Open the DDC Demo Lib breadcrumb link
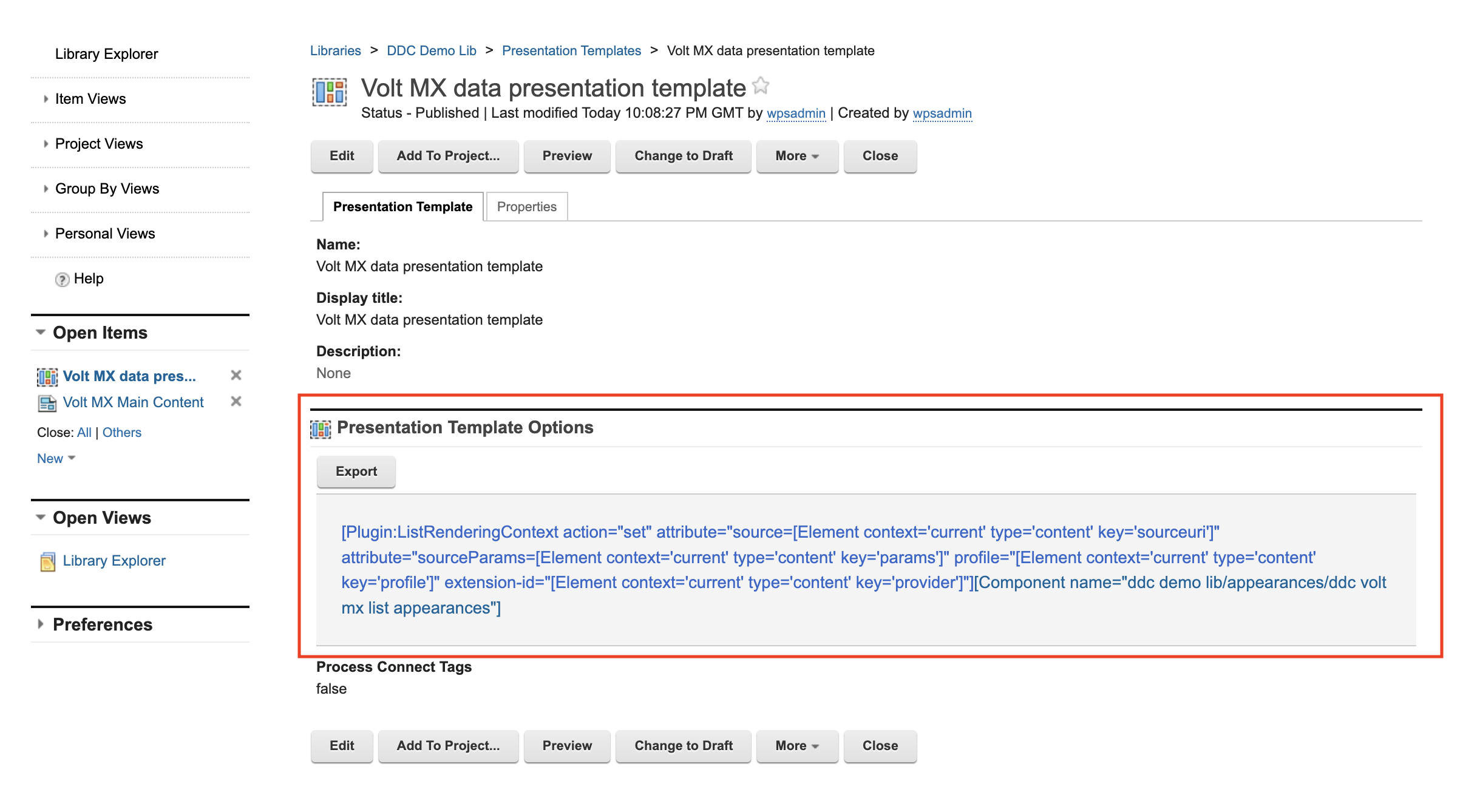The image size is (1480, 812). pos(432,50)
